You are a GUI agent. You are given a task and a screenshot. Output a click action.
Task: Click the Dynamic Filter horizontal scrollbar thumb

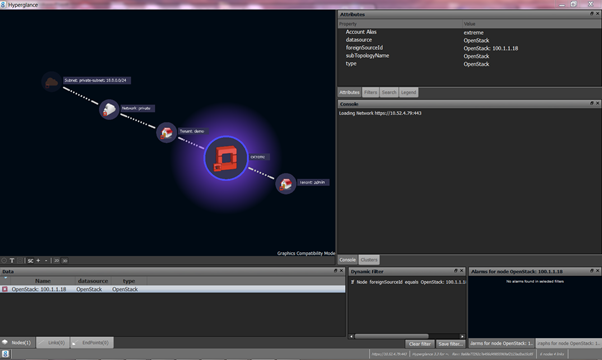(391, 336)
